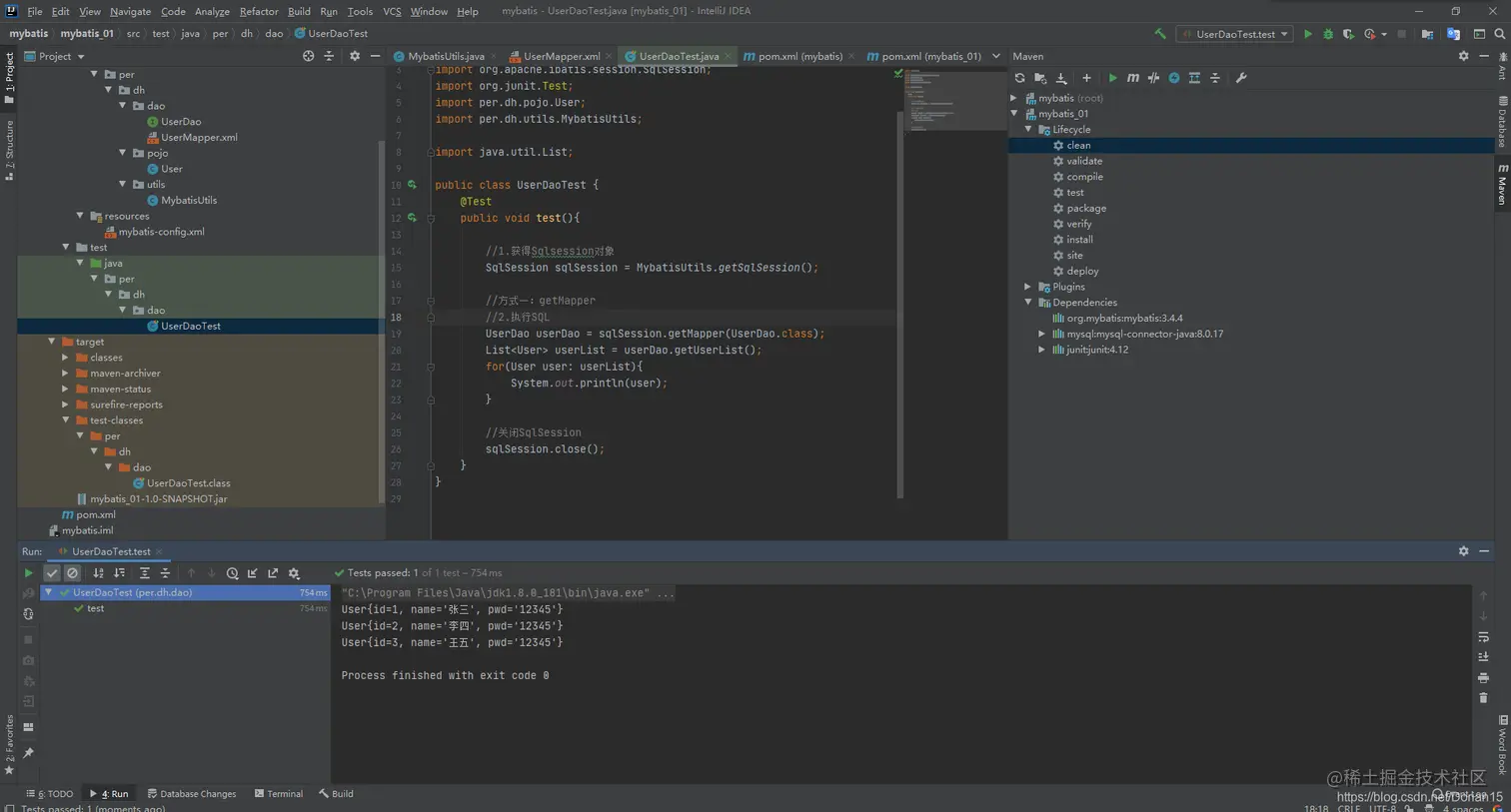Open Search Everywhere magnifier icon
This screenshot has width=1511, height=812.
point(1499,34)
